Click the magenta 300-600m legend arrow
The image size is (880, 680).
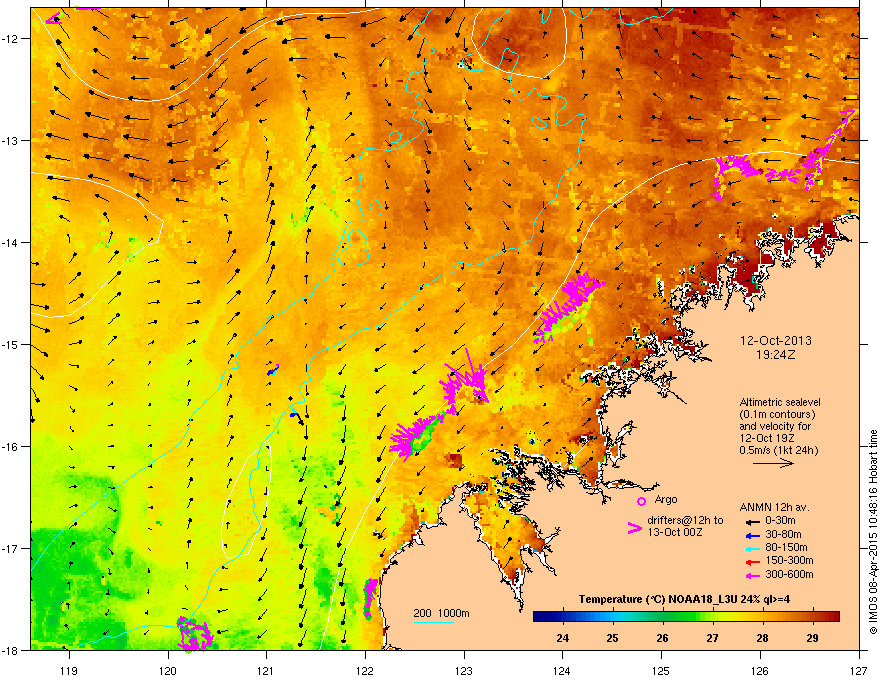[751, 575]
